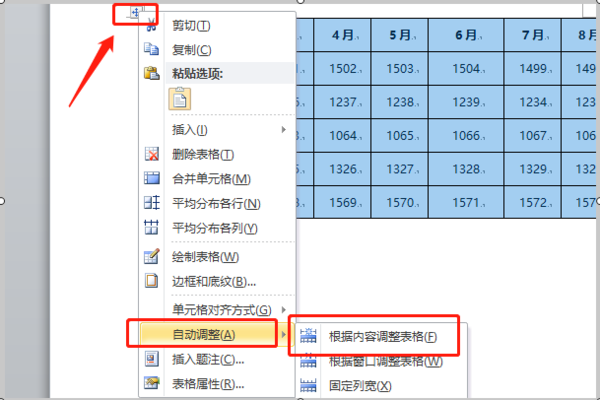Image resolution: width=600 pixels, height=400 pixels.
Task: Click the AutoFit to contents icon
Action: pos(308,336)
